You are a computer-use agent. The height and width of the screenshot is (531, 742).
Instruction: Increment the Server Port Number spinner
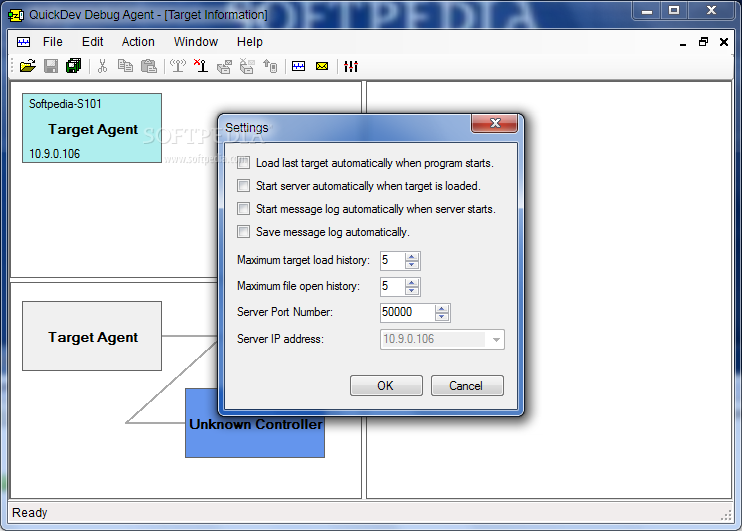(x=442, y=309)
